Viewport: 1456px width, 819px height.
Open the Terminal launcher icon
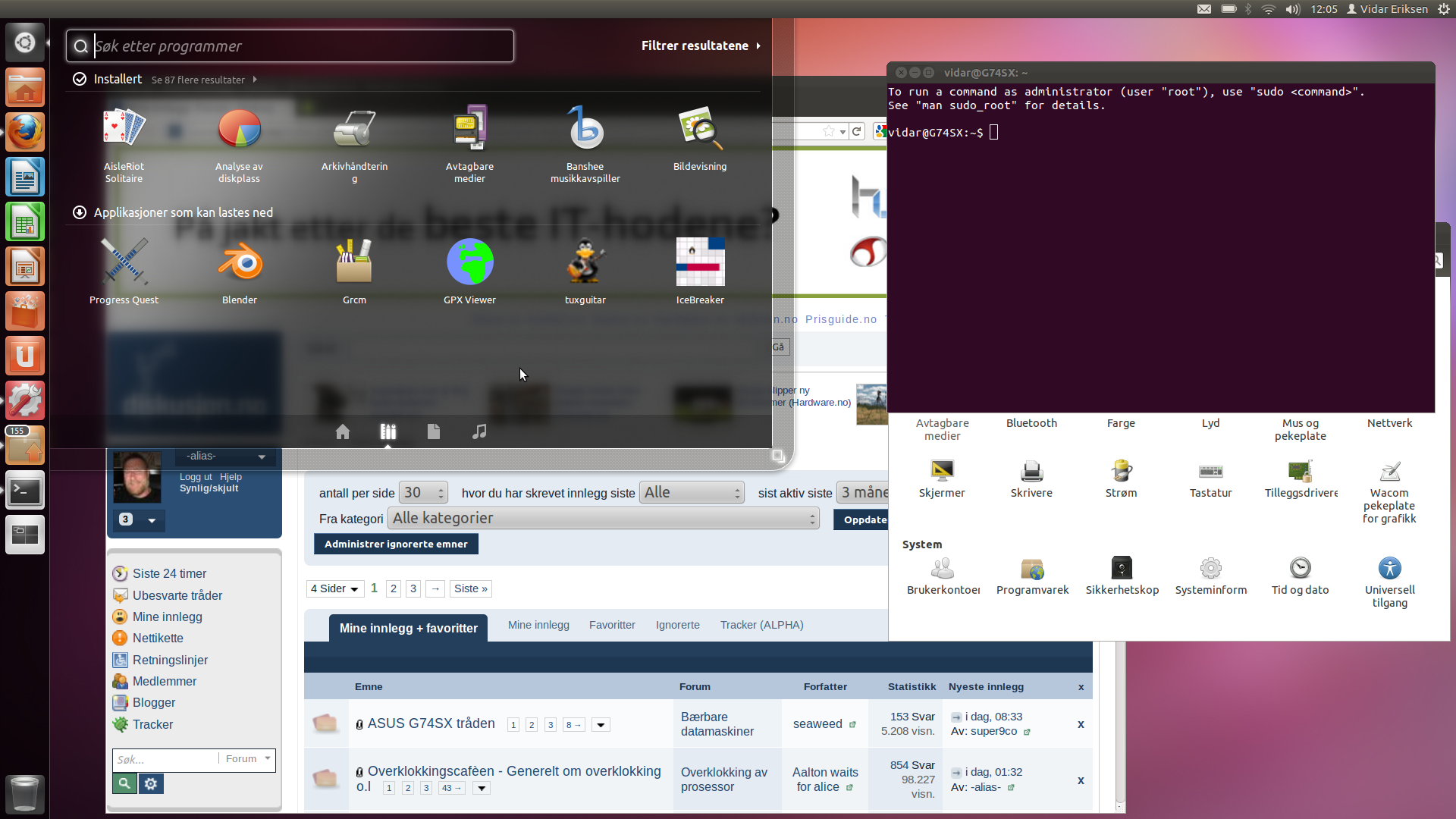[25, 491]
